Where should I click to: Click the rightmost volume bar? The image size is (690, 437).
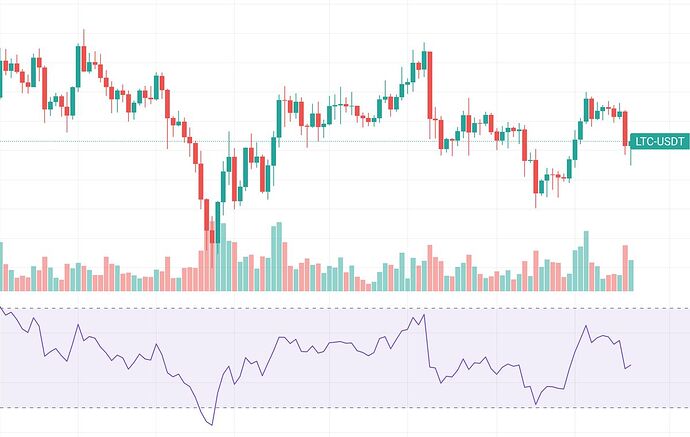[x=631, y=275]
